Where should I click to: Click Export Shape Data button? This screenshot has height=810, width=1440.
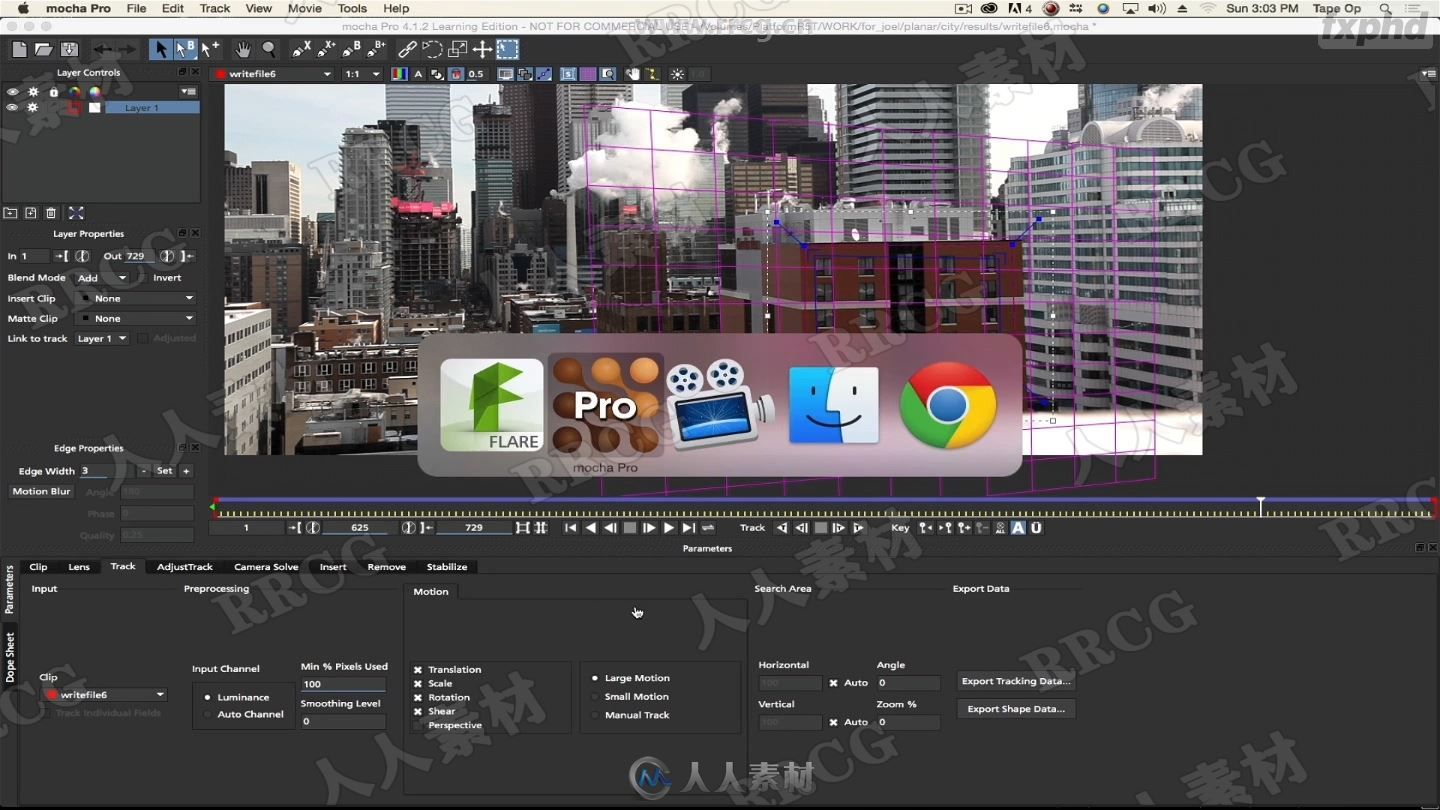click(1016, 709)
